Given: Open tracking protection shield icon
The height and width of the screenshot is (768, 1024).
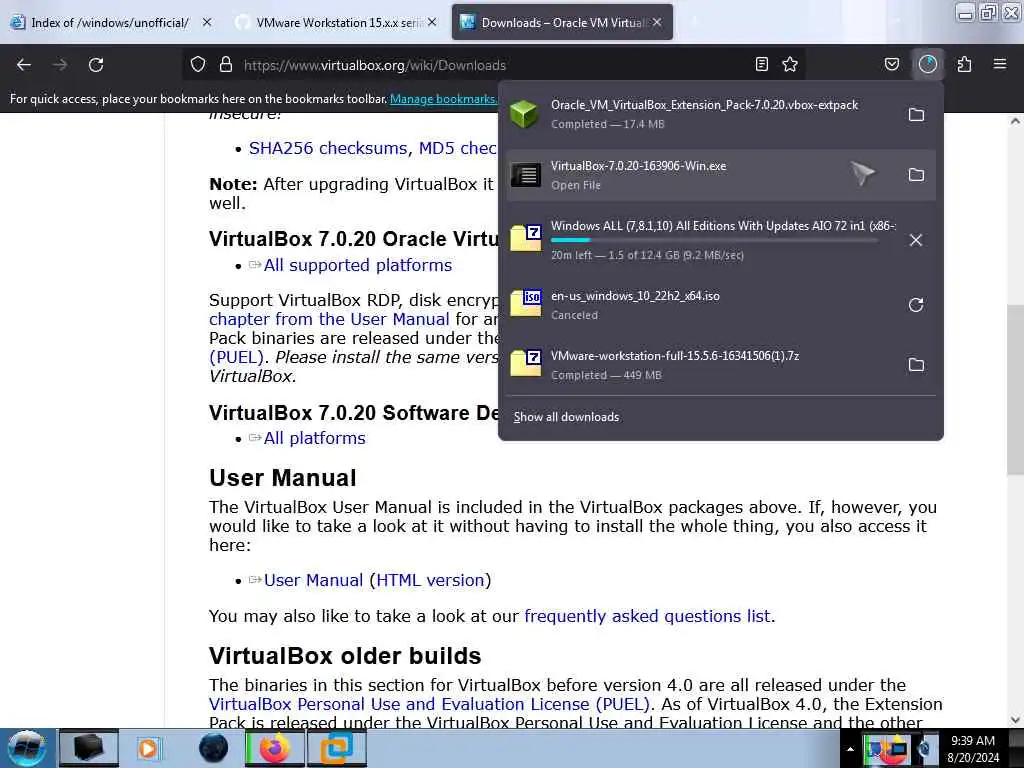Looking at the screenshot, I should (x=198, y=65).
